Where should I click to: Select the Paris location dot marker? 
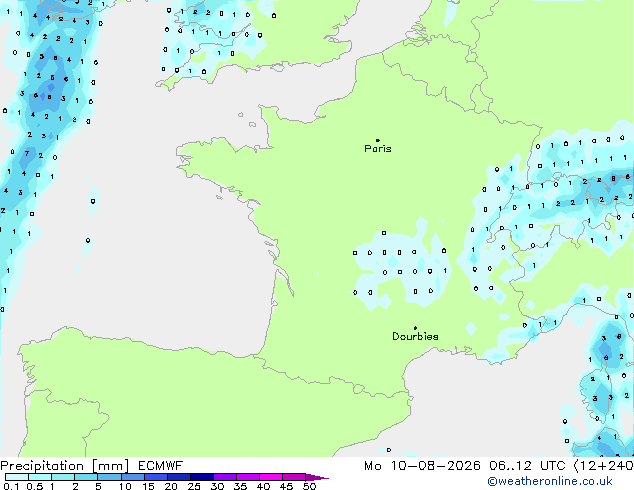378,140
